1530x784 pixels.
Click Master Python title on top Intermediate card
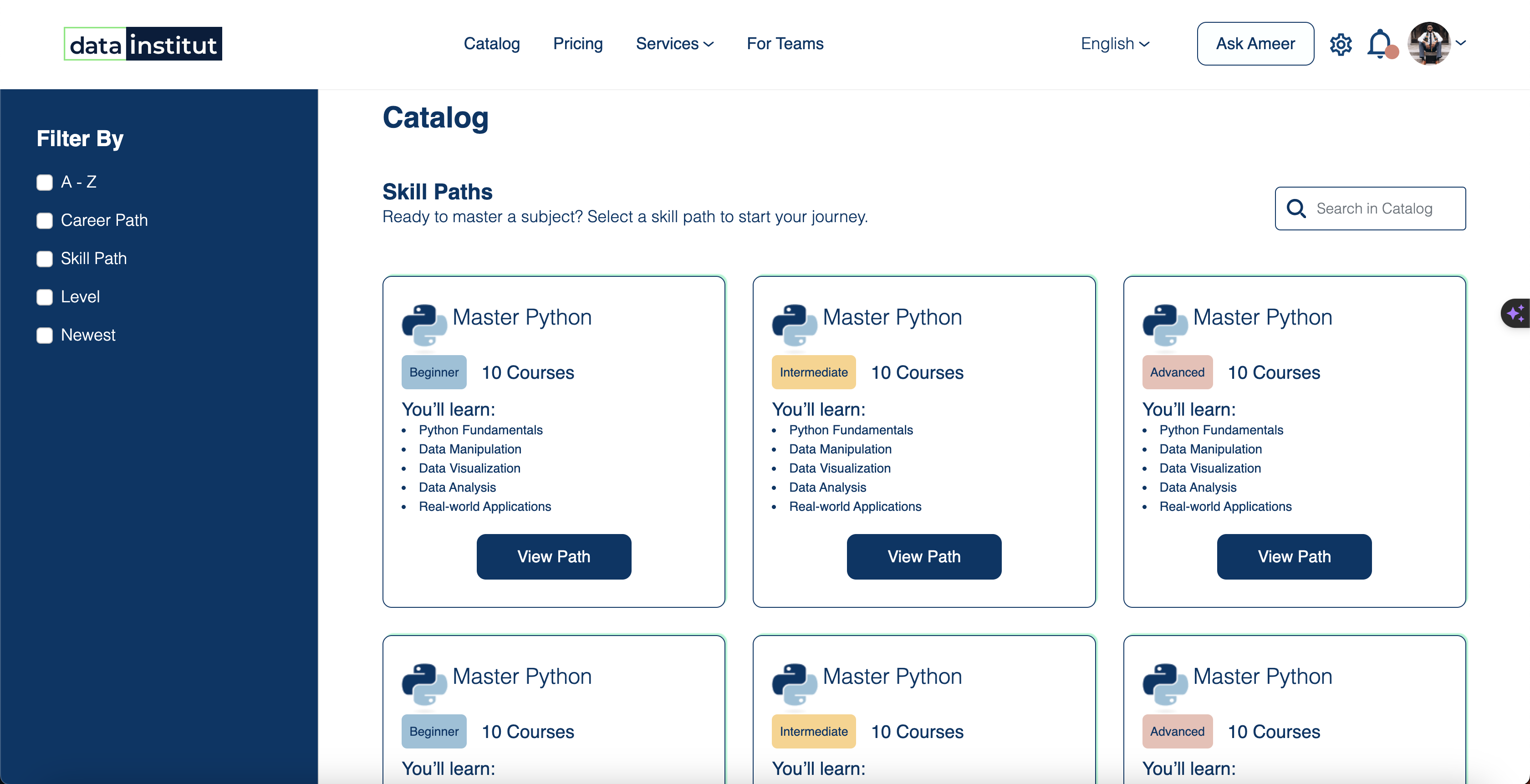click(892, 318)
